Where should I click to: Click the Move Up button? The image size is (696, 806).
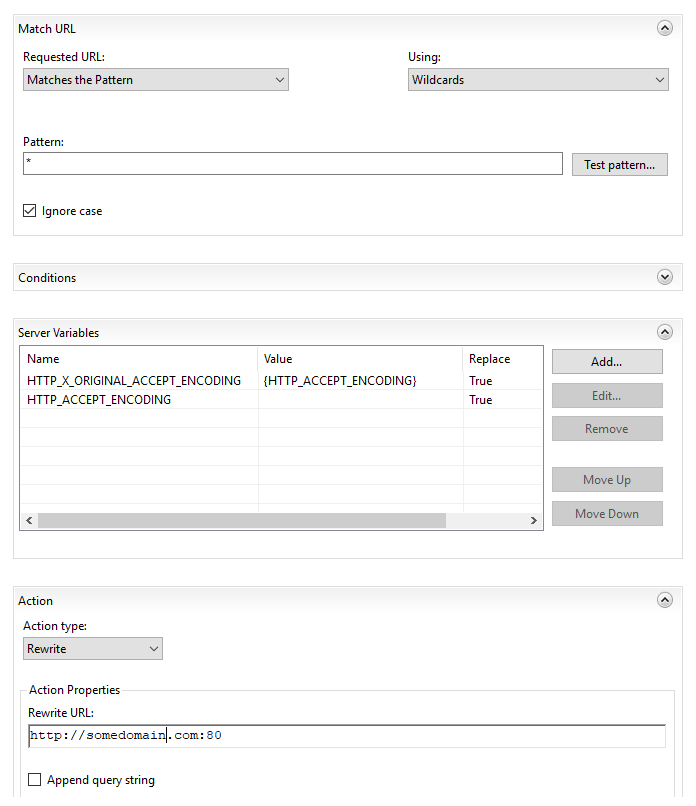pos(607,480)
